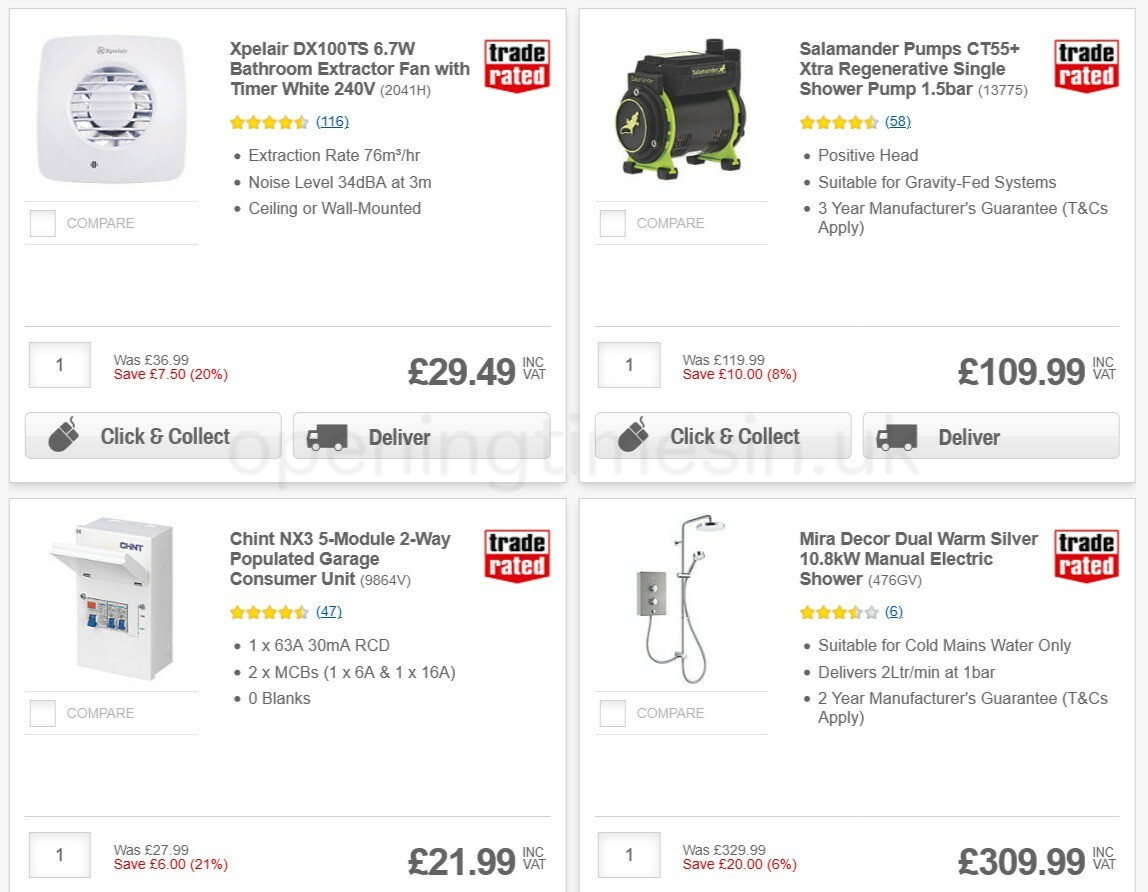Screen dimensions: 1148x892
Task: Open the (47) reviews for the Chint unit
Action: click(x=330, y=611)
